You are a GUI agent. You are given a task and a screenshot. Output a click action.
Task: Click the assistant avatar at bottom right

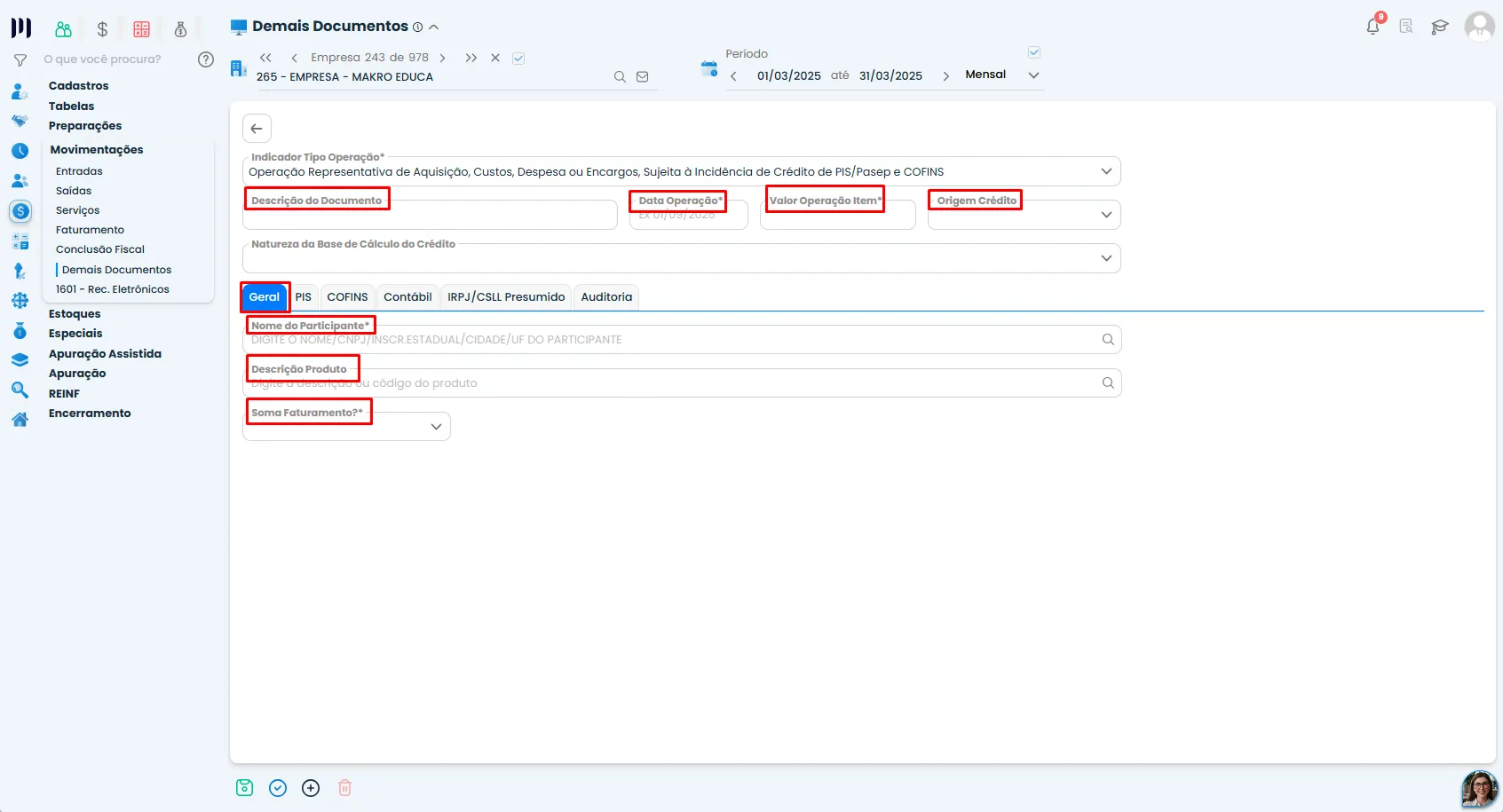coord(1479,789)
